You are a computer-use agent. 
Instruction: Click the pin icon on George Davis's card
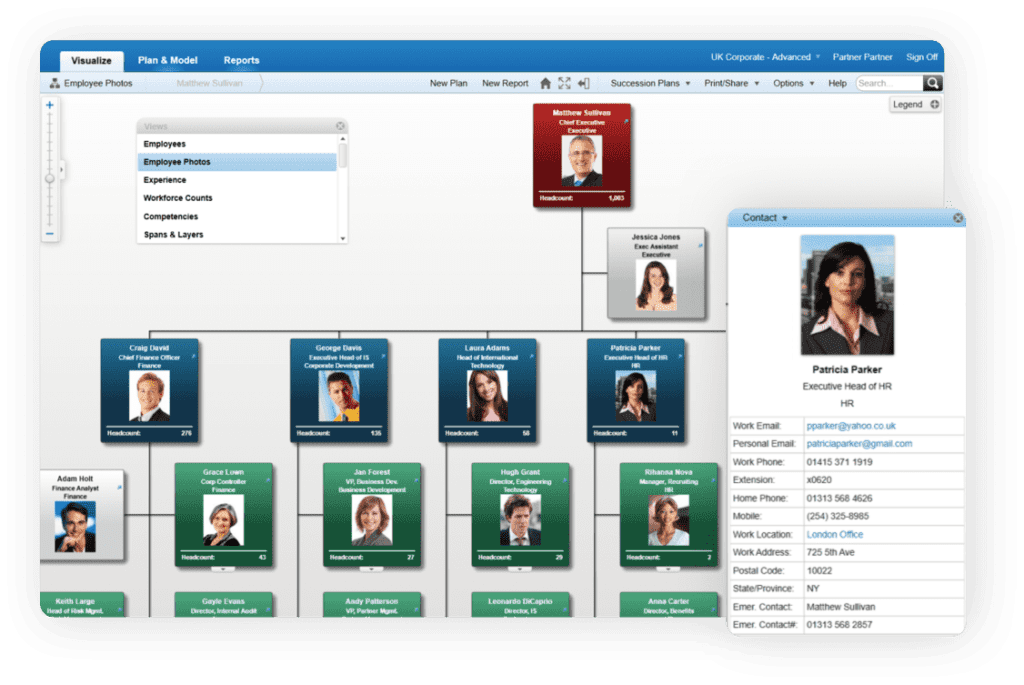[x=383, y=357]
